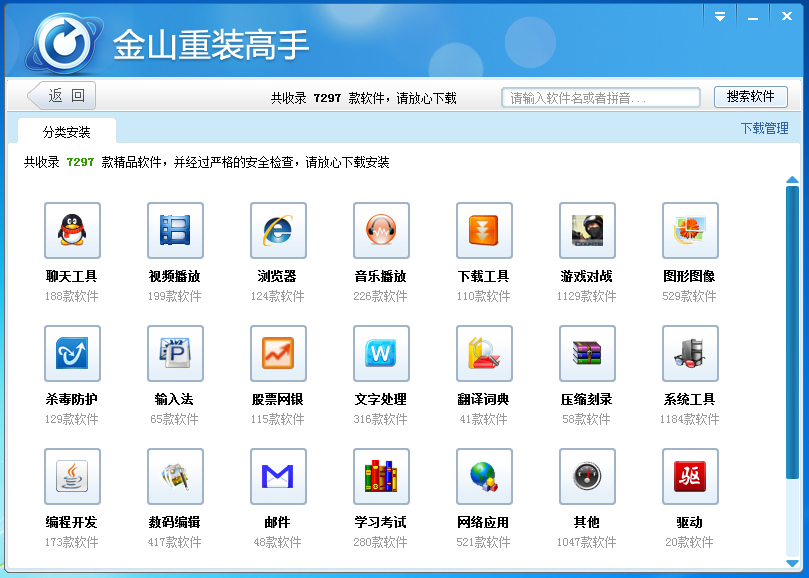Image resolution: width=809 pixels, height=578 pixels.
Task: Open the 图形图像 graphics category
Action: (x=690, y=231)
